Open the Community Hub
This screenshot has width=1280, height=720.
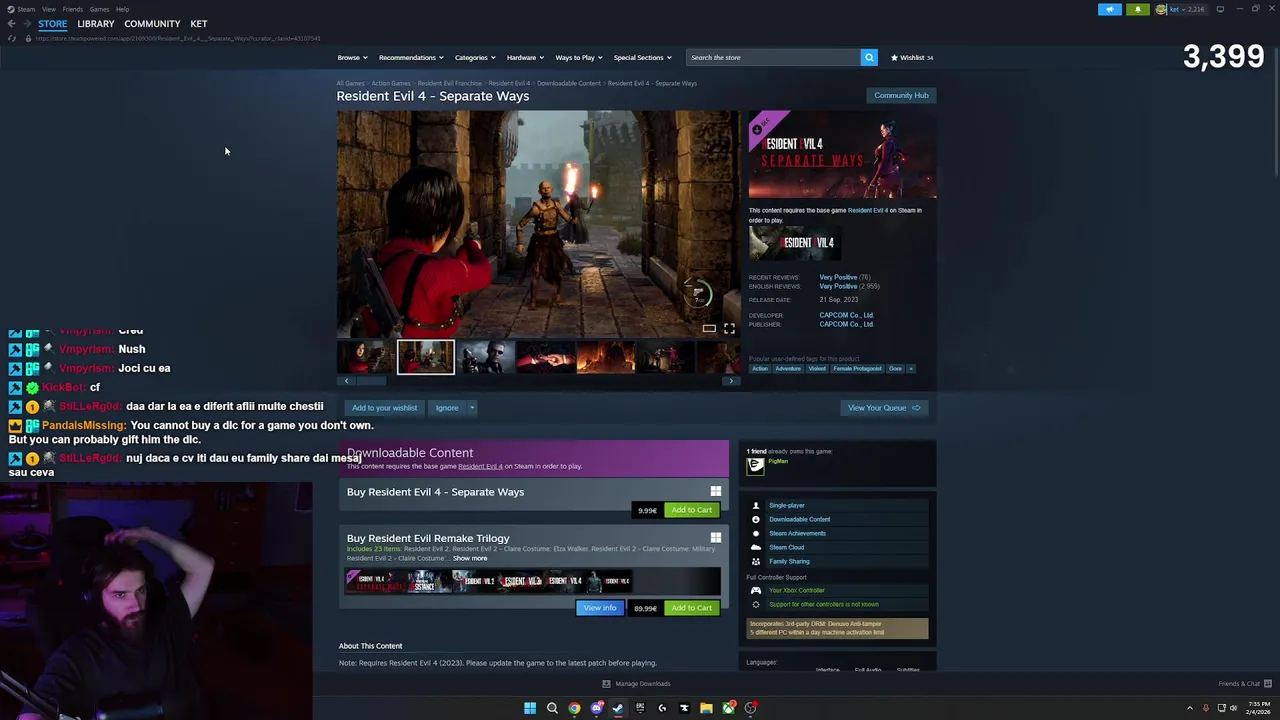point(901,95)
